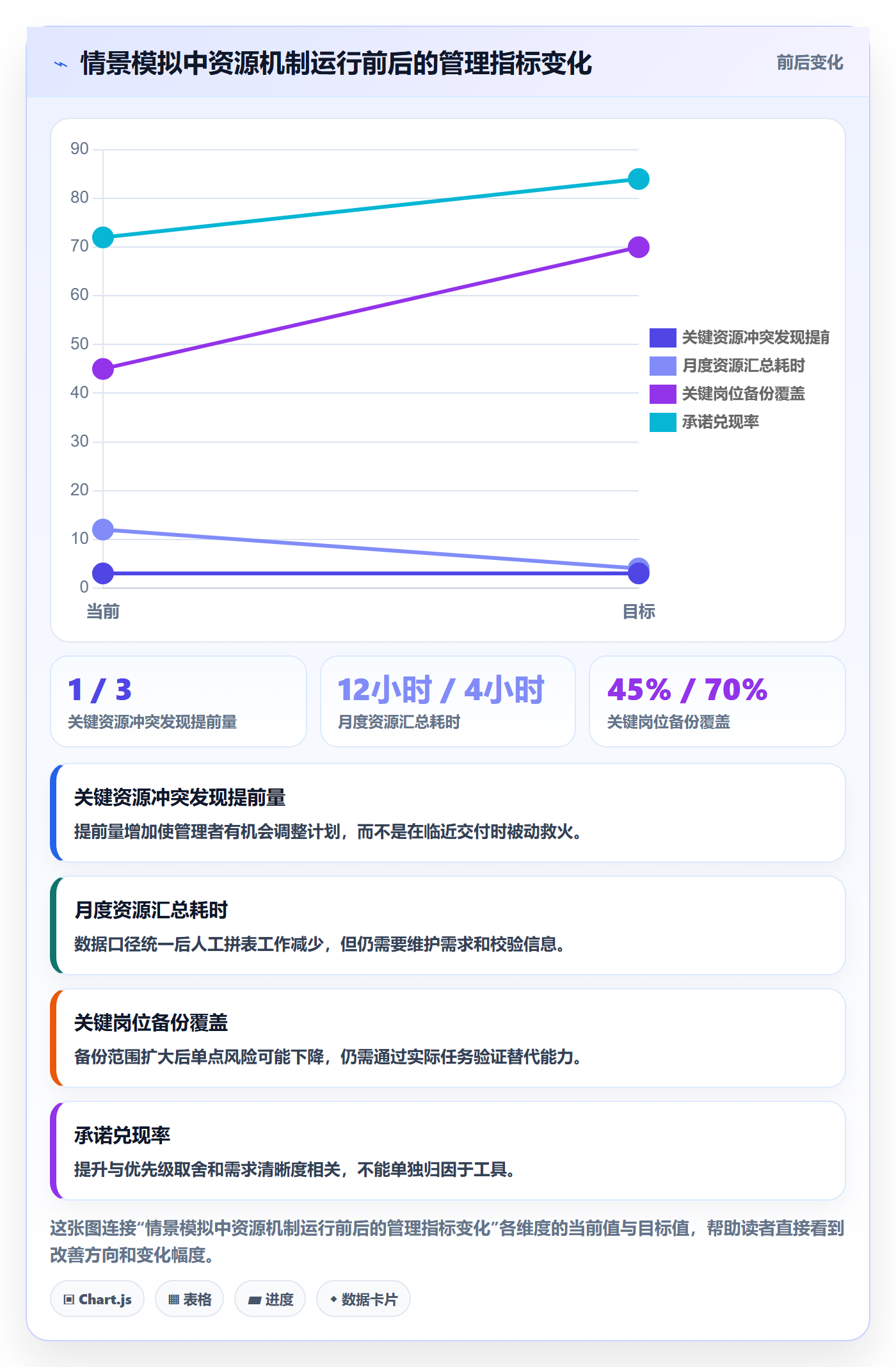Viewport: 896px width, 1367px height.
Task: Click the lightning bolt icon beside title
Action: [61, 64]
